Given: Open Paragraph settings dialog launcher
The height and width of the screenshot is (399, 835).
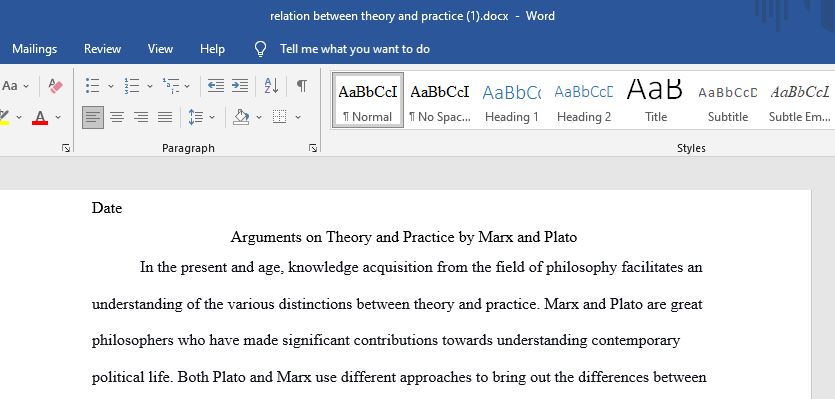Looking at the screenshot, I should [x=313, y=148].
